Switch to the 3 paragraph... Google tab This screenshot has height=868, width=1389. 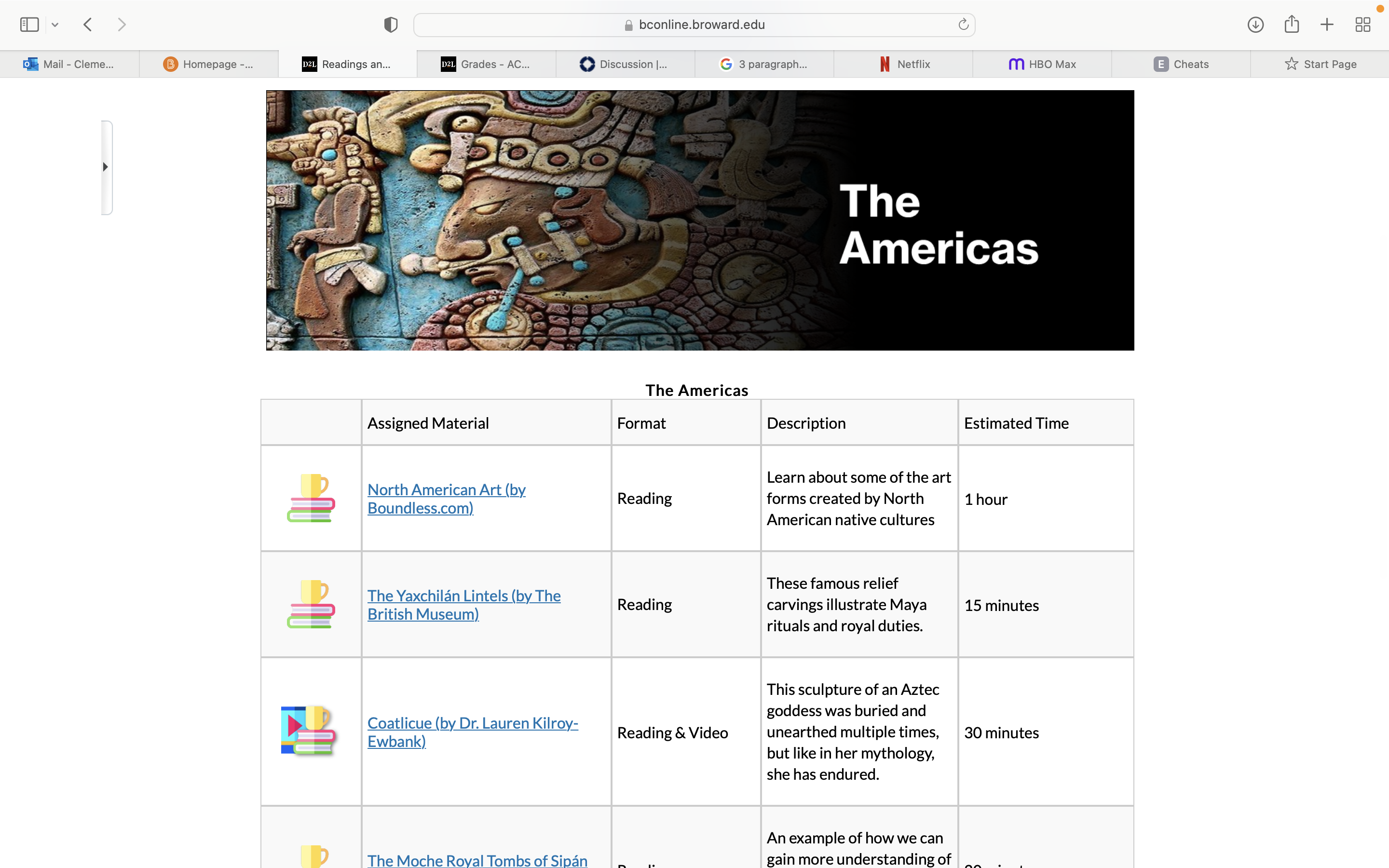(x=764, y=64)
